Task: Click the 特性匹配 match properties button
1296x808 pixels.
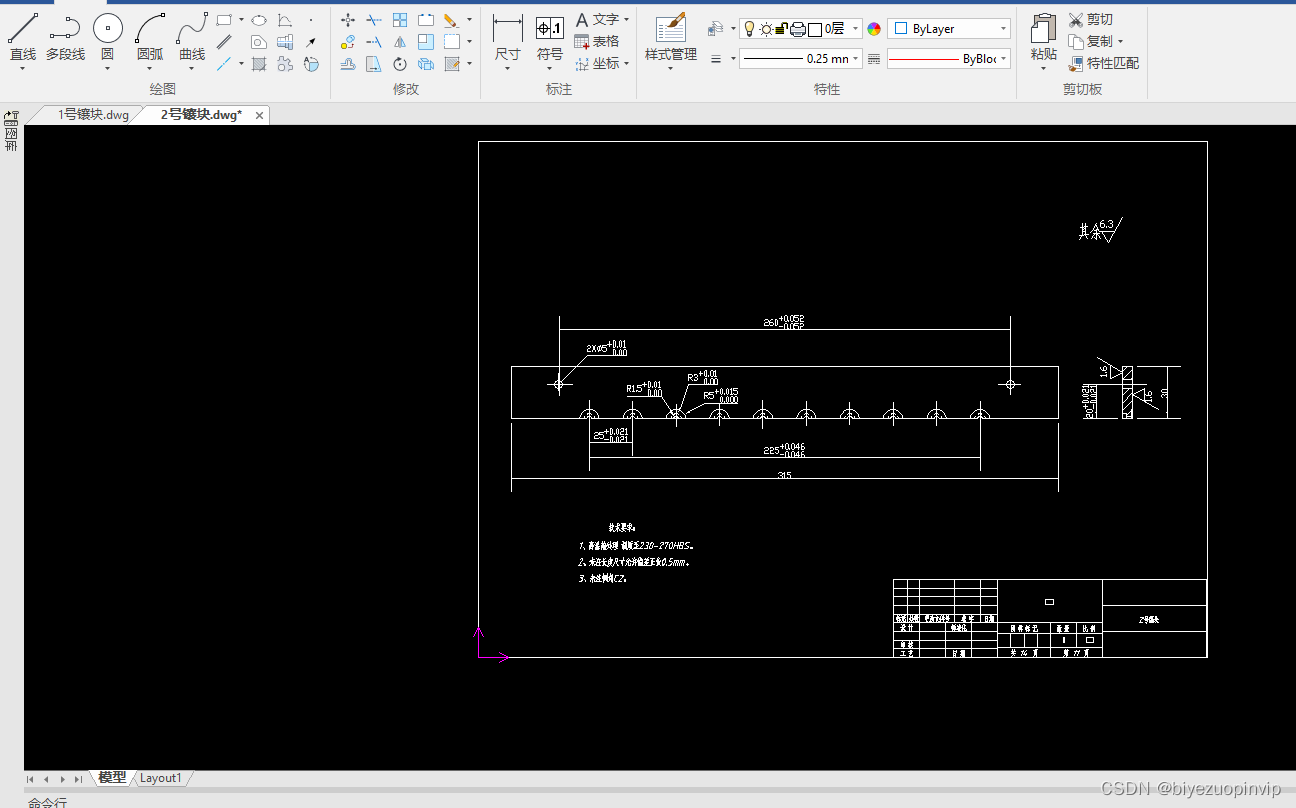Action: pos(1104,63)
